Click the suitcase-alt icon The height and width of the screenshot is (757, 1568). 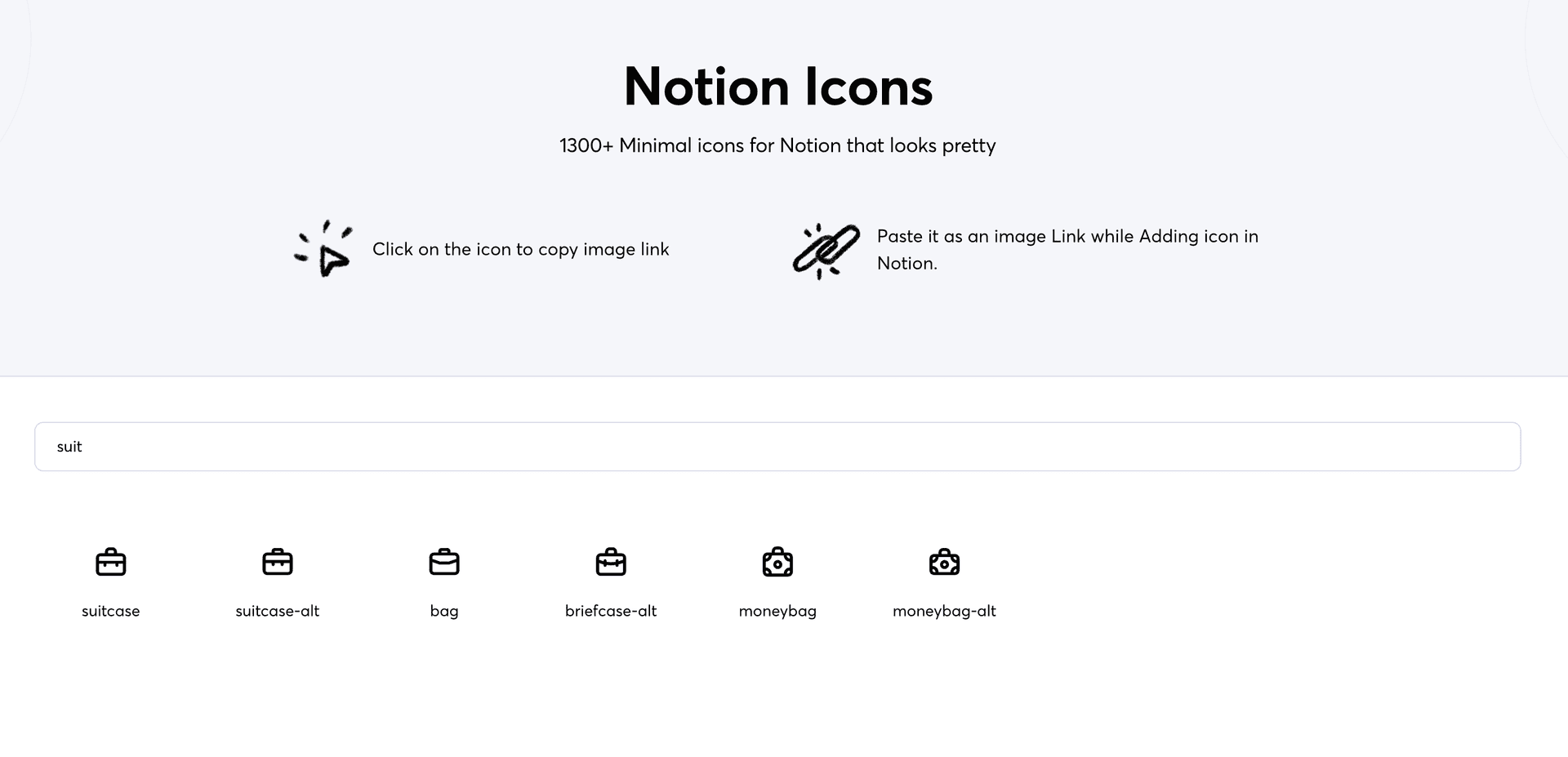pyautogui.click(x=277, y=563)
